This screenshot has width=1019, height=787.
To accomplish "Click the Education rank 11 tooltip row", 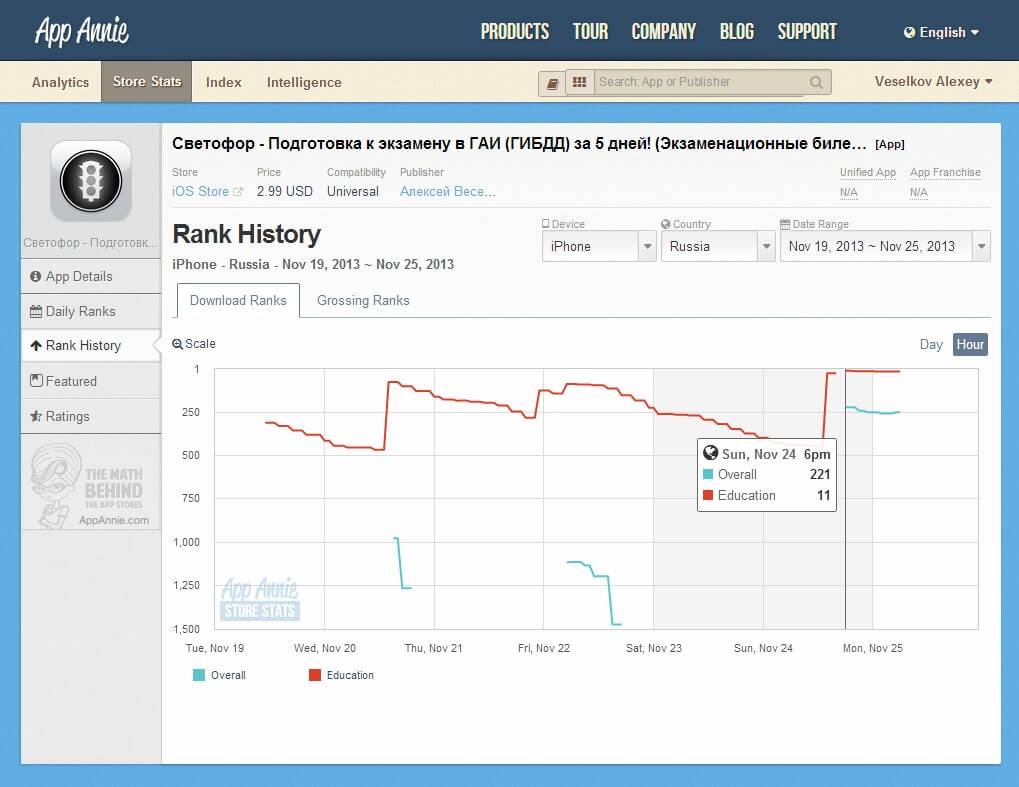I will tap(767, 495).
